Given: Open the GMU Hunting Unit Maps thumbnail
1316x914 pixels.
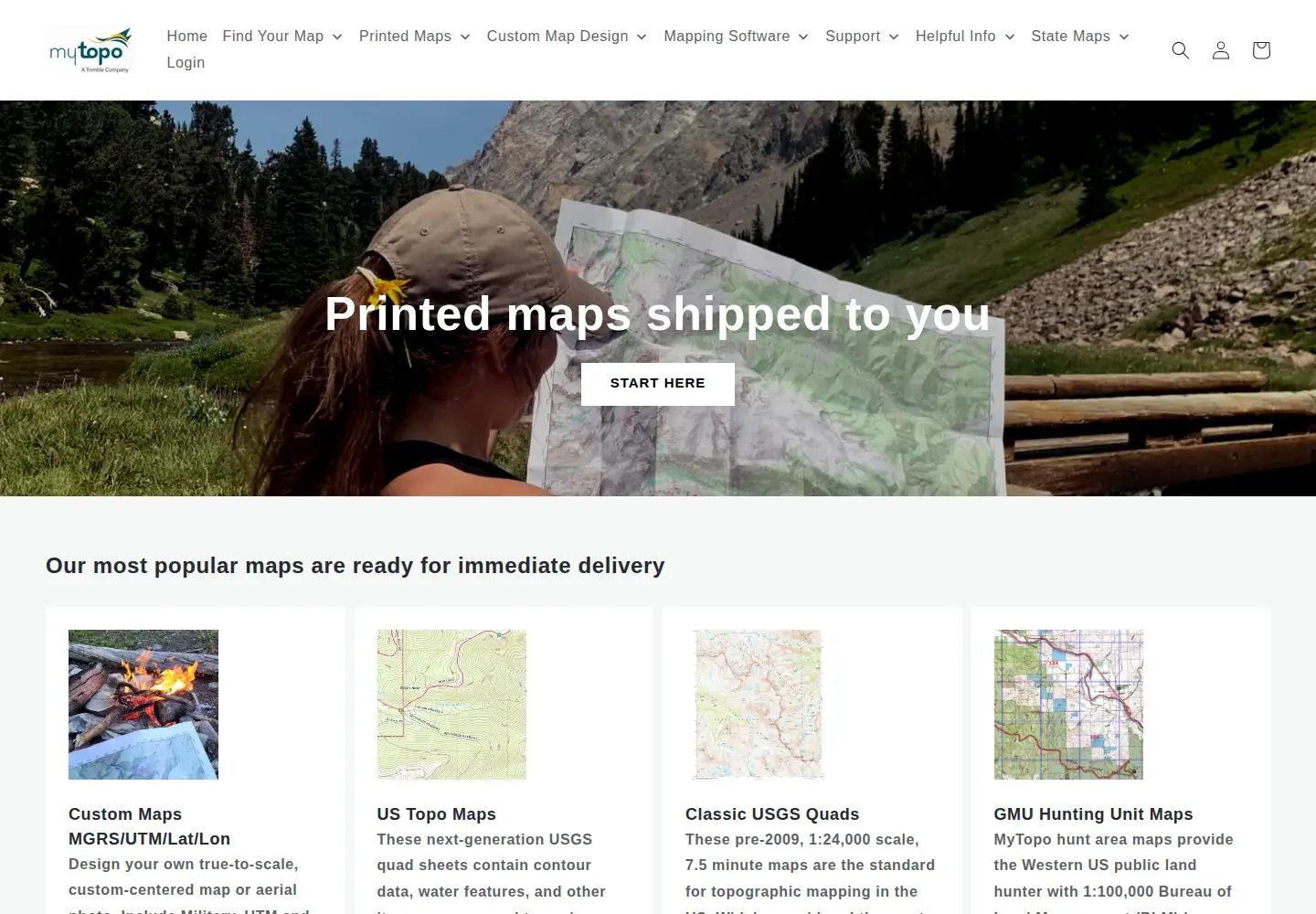Looking at the screenshot, I should [1068, 705].
